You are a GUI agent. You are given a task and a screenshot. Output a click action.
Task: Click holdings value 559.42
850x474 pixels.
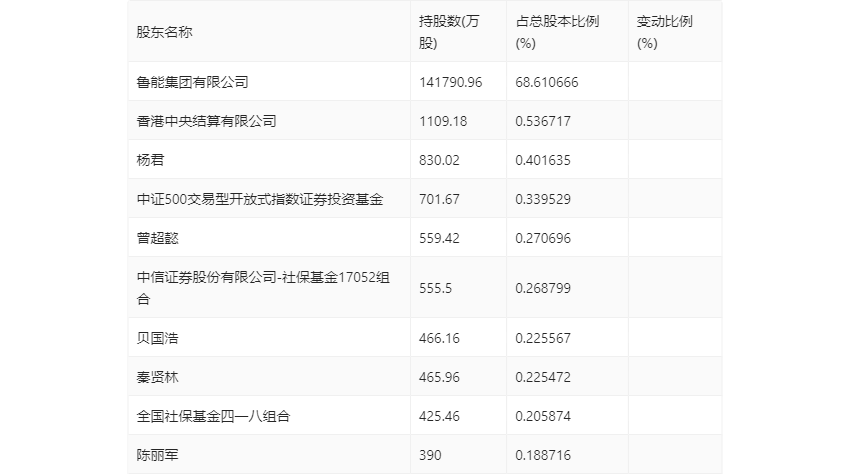[x=439, y=238]
